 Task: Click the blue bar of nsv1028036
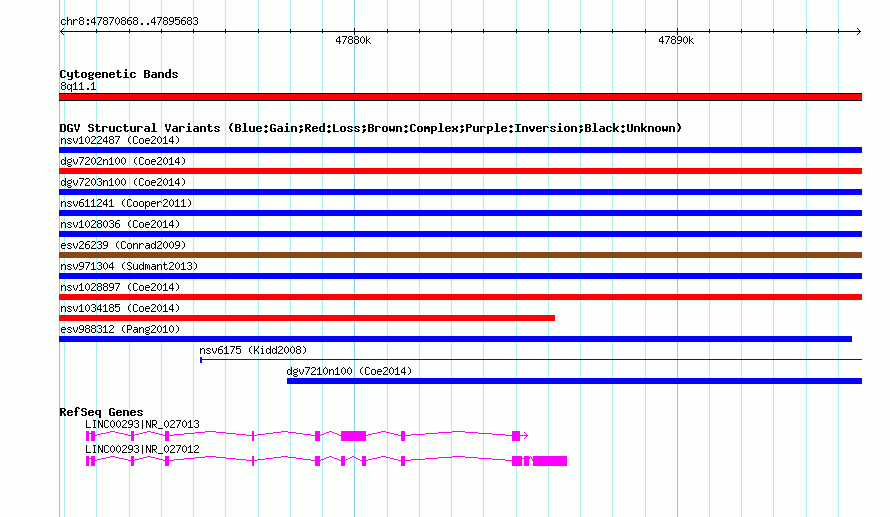click(x=460, y=234)
